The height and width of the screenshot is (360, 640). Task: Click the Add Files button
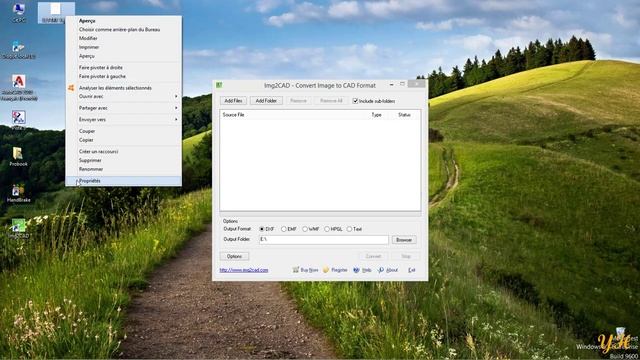233,100
